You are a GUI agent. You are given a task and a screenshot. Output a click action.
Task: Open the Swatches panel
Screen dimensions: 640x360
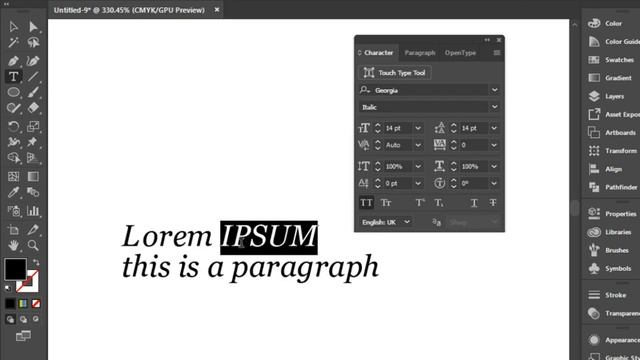click(x=611, y=60)
